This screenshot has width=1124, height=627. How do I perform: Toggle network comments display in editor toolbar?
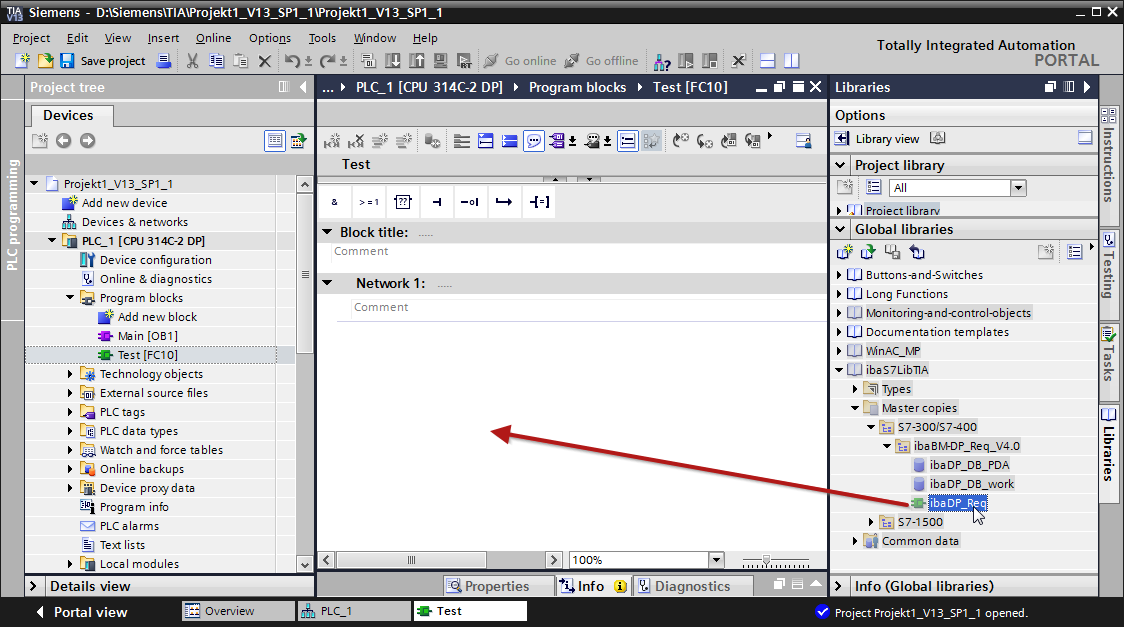[534, 141]
